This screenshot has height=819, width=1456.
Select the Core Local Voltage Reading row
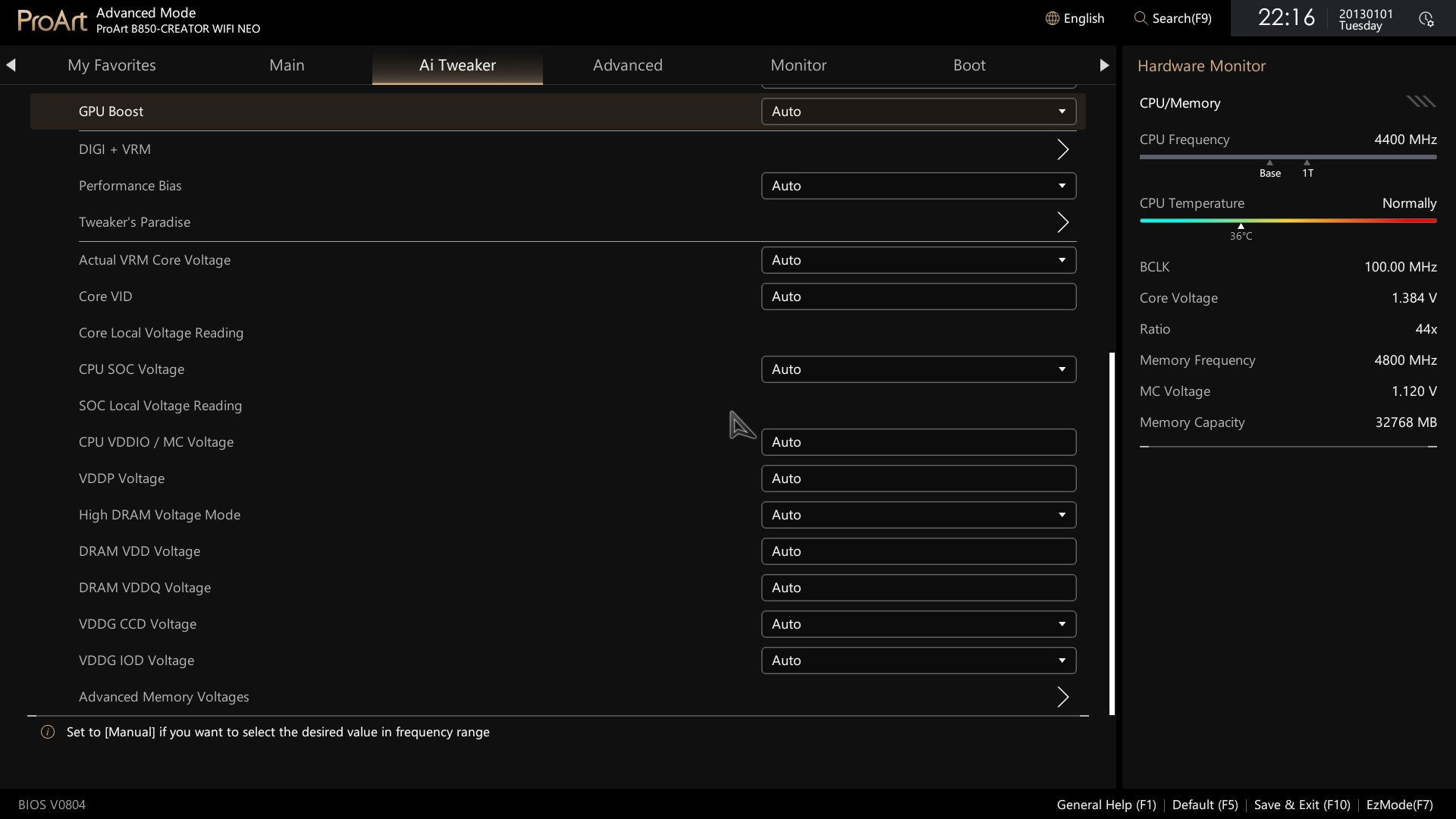click(558, 333)
